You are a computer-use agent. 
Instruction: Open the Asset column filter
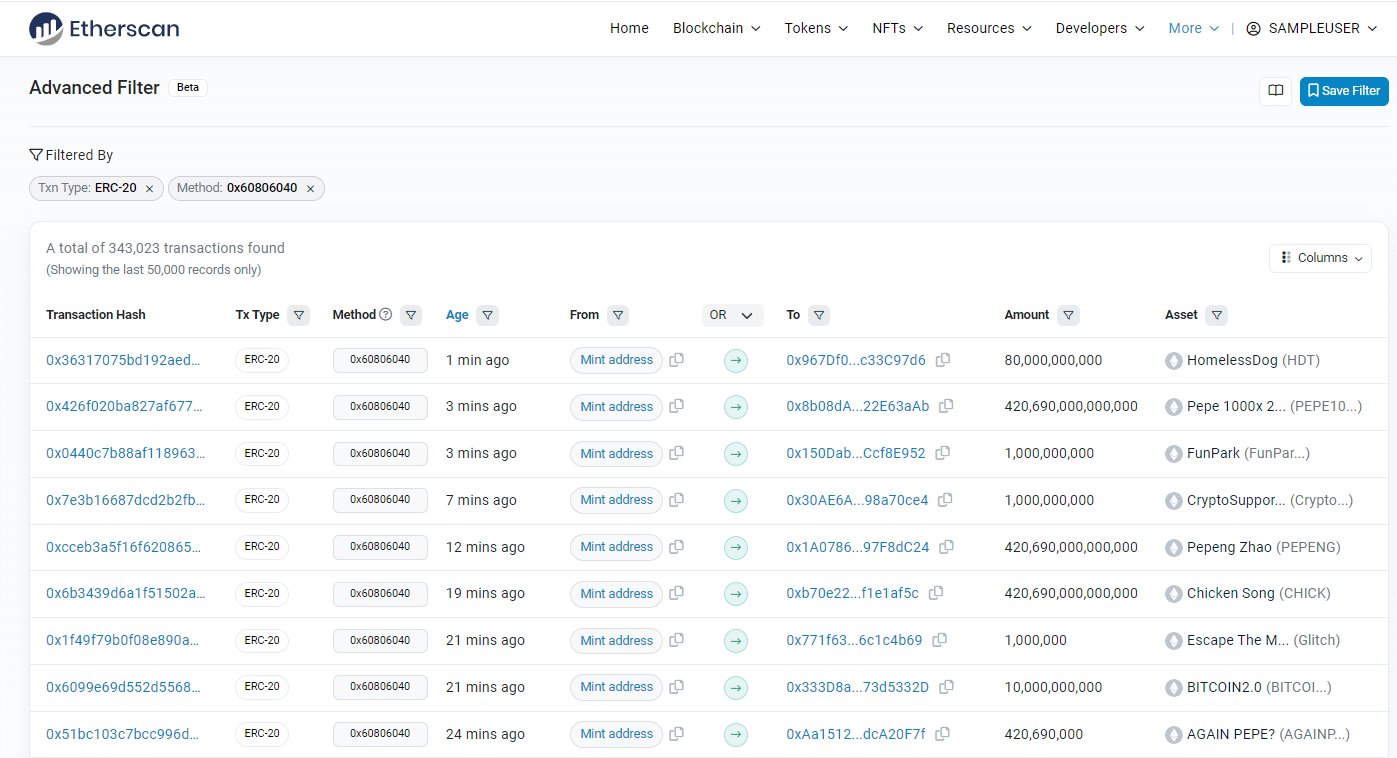click(x=1216, y=315)
